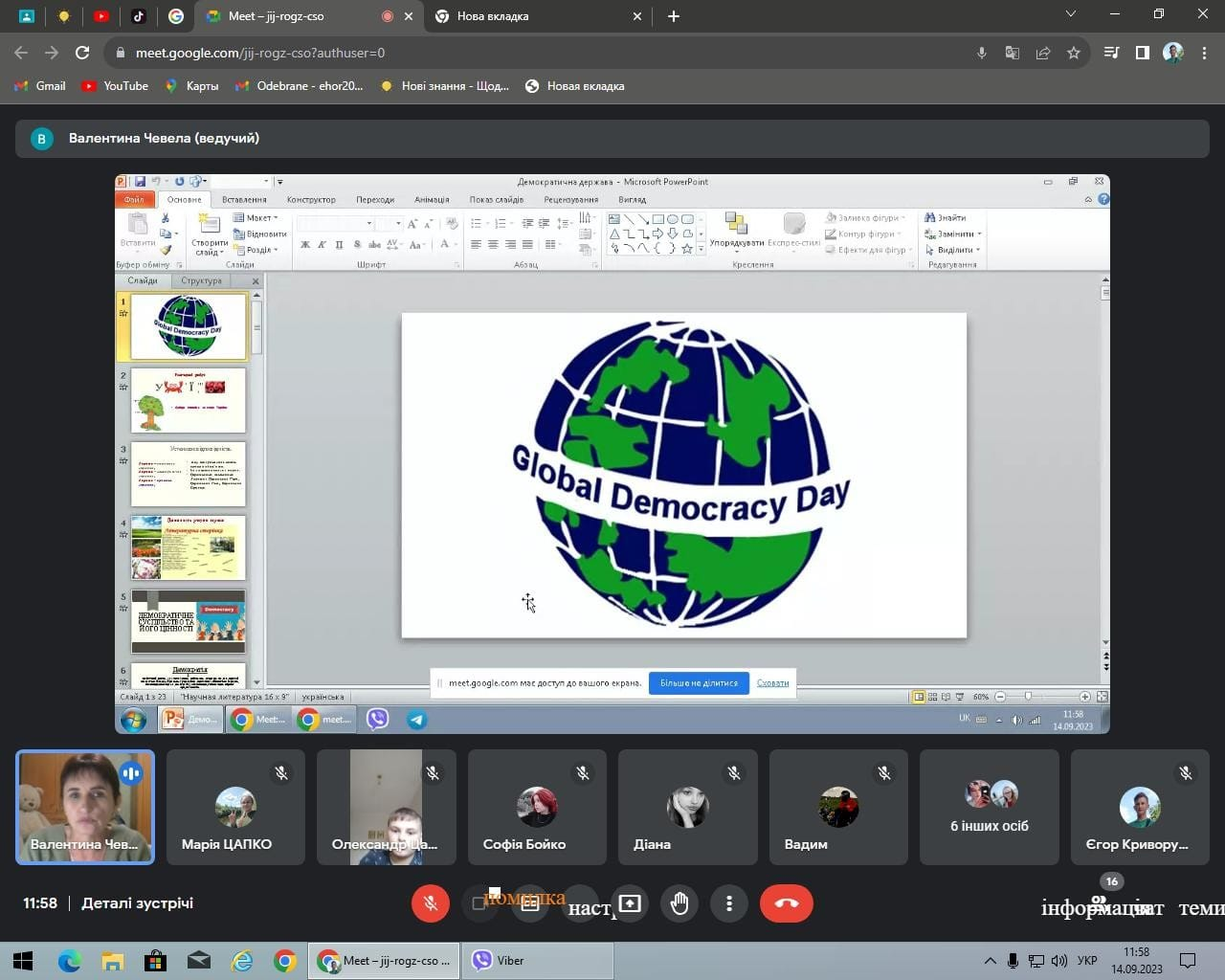Toggle italic К in PowerPoint font group
The image size is (1225, 980).
click(x=322, y=245)
